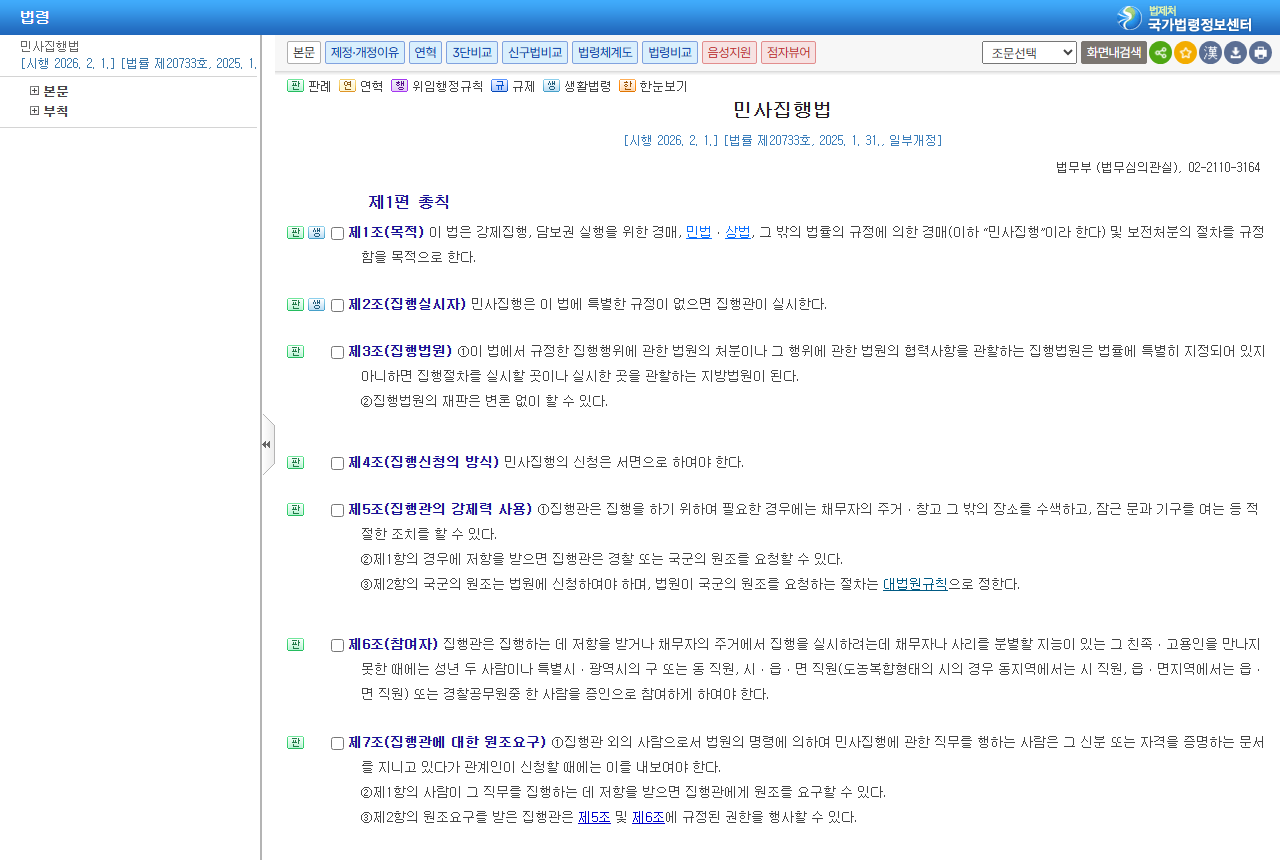1280x860 pixels.
Task: Expand 부칙 tree node plus
Action: point(34,111)
